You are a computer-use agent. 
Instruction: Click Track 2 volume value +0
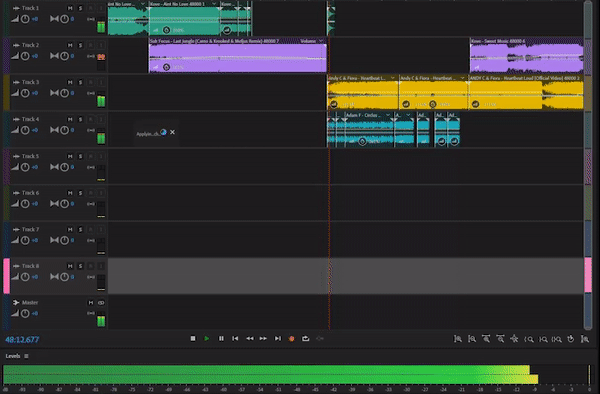[35, 56]
